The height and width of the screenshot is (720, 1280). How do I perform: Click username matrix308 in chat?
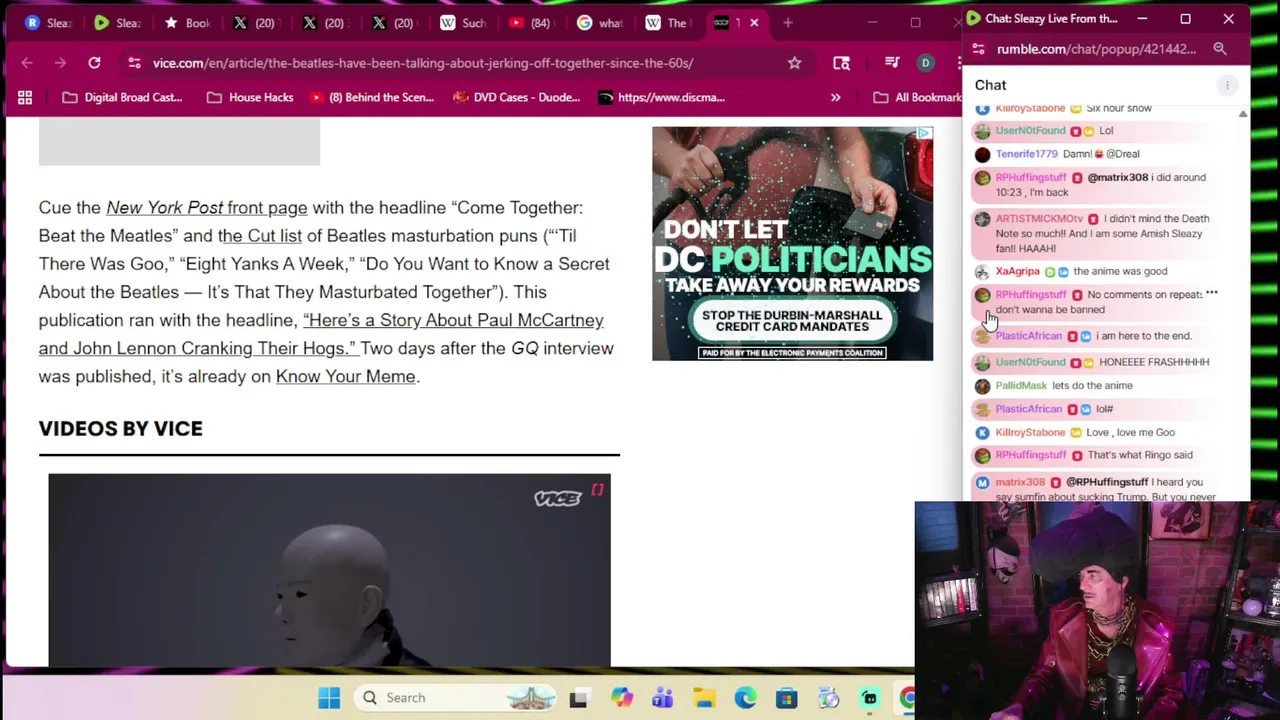(1020, 482)
